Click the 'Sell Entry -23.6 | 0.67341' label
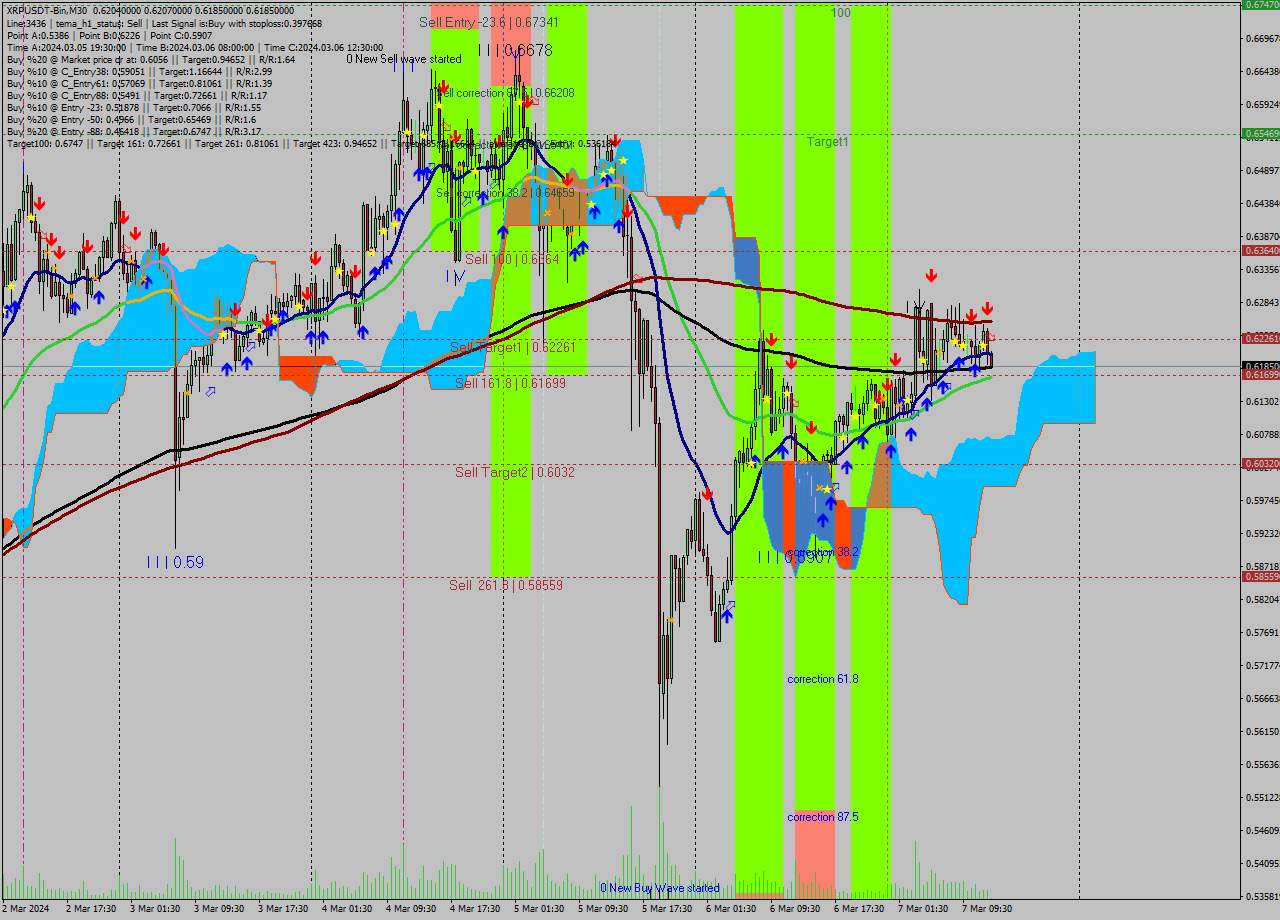Image resolution: width=1280 pixels, height=920 pixels. 489,22
